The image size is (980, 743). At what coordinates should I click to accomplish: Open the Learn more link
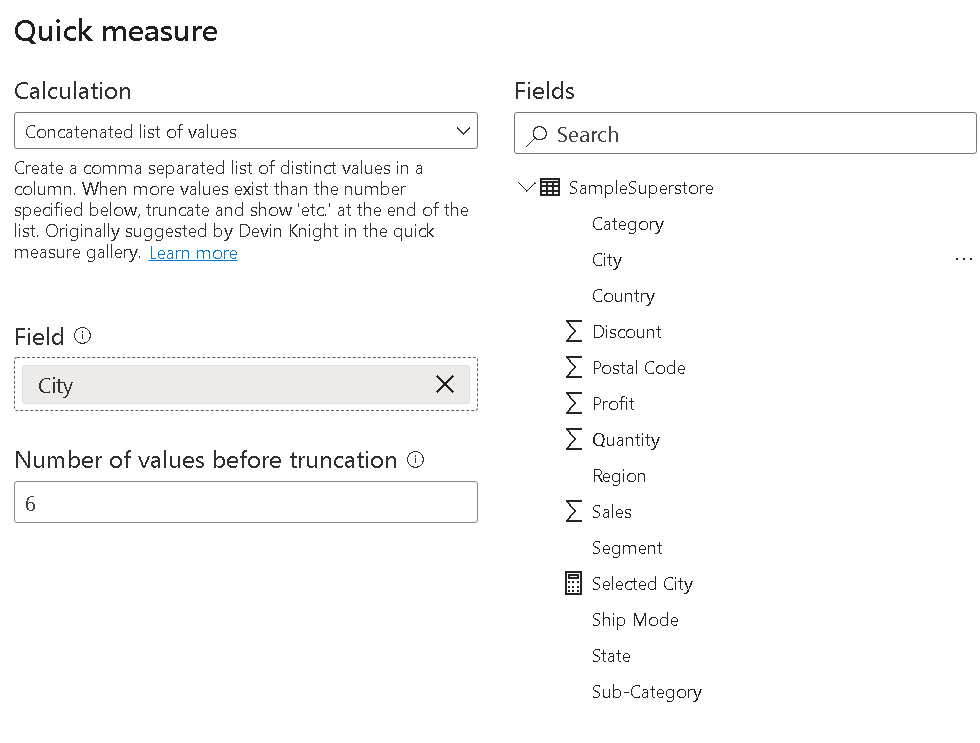193,253
